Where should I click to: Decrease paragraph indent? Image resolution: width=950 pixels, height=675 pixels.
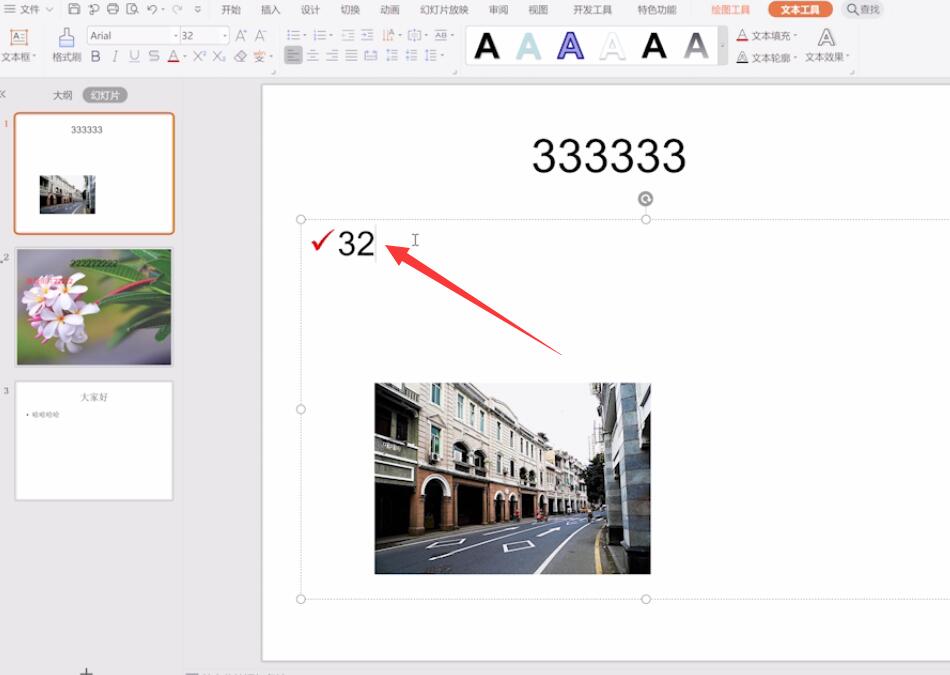tap(348, 35)
